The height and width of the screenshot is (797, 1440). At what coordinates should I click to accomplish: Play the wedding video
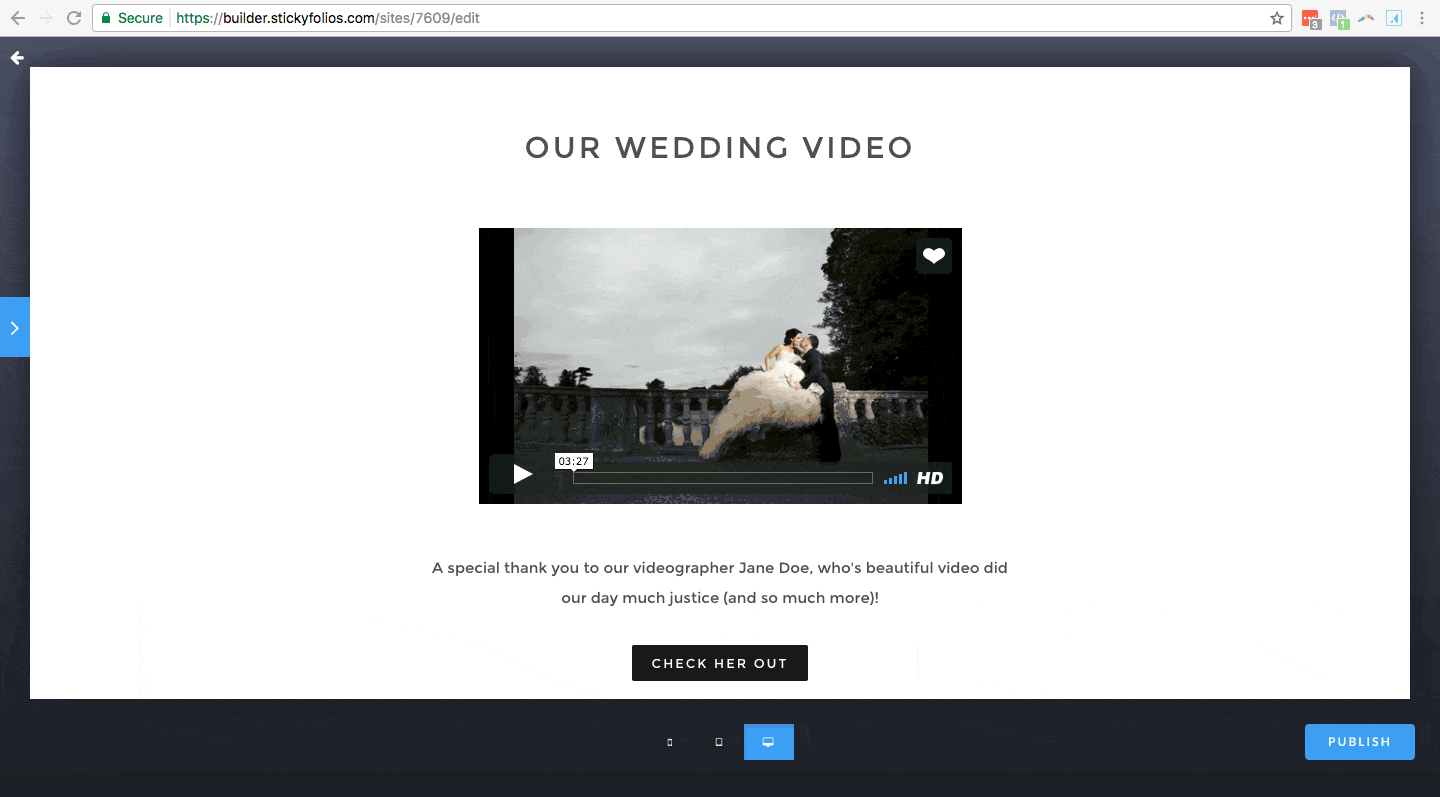[x=522, y=474]
